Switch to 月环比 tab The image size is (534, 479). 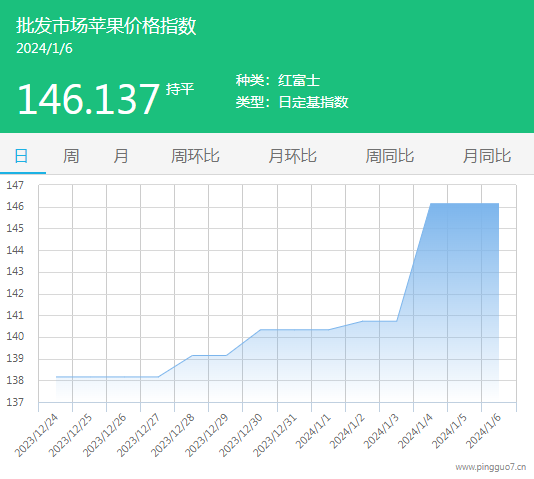tap(292, 156)
